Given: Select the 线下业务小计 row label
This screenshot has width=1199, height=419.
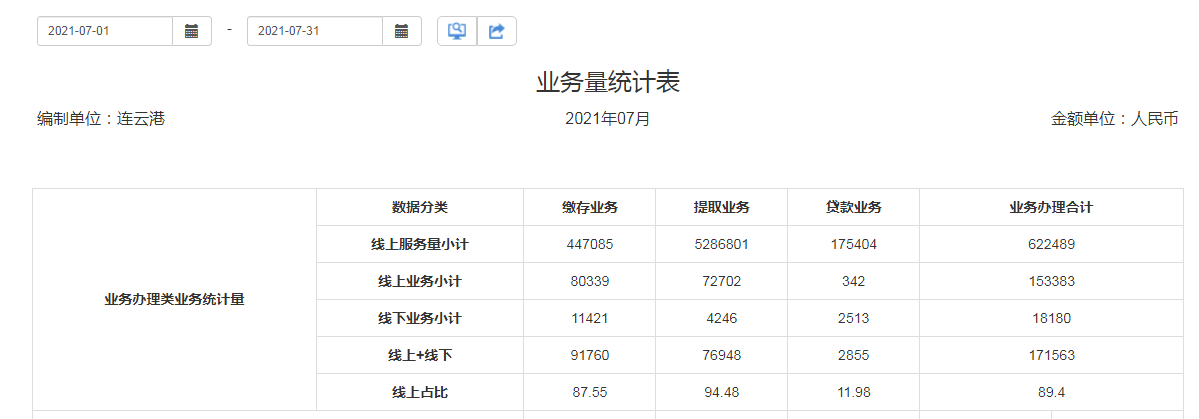Looking at the screenshot, I should (420, 318).
